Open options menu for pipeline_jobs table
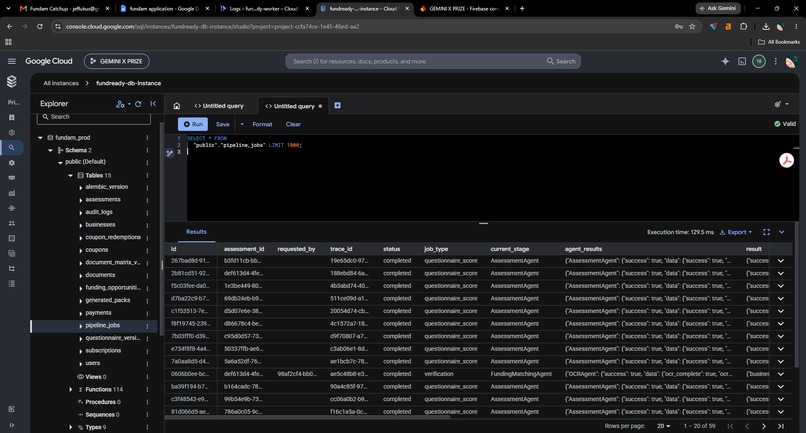This screenshot has width=806, height=433. [147, 326]
